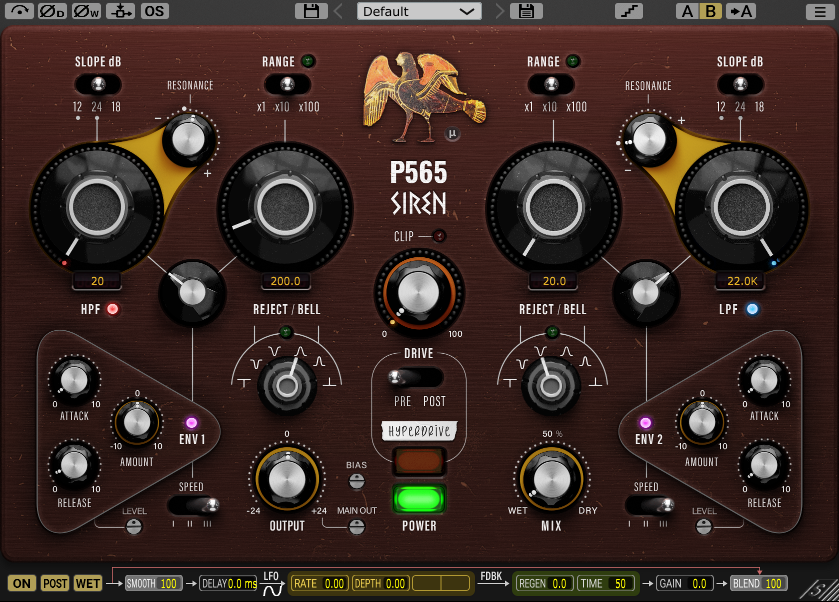Click the DRIVE knob
The height and width of the screenshot is (602, 839).
pos(419,293)
